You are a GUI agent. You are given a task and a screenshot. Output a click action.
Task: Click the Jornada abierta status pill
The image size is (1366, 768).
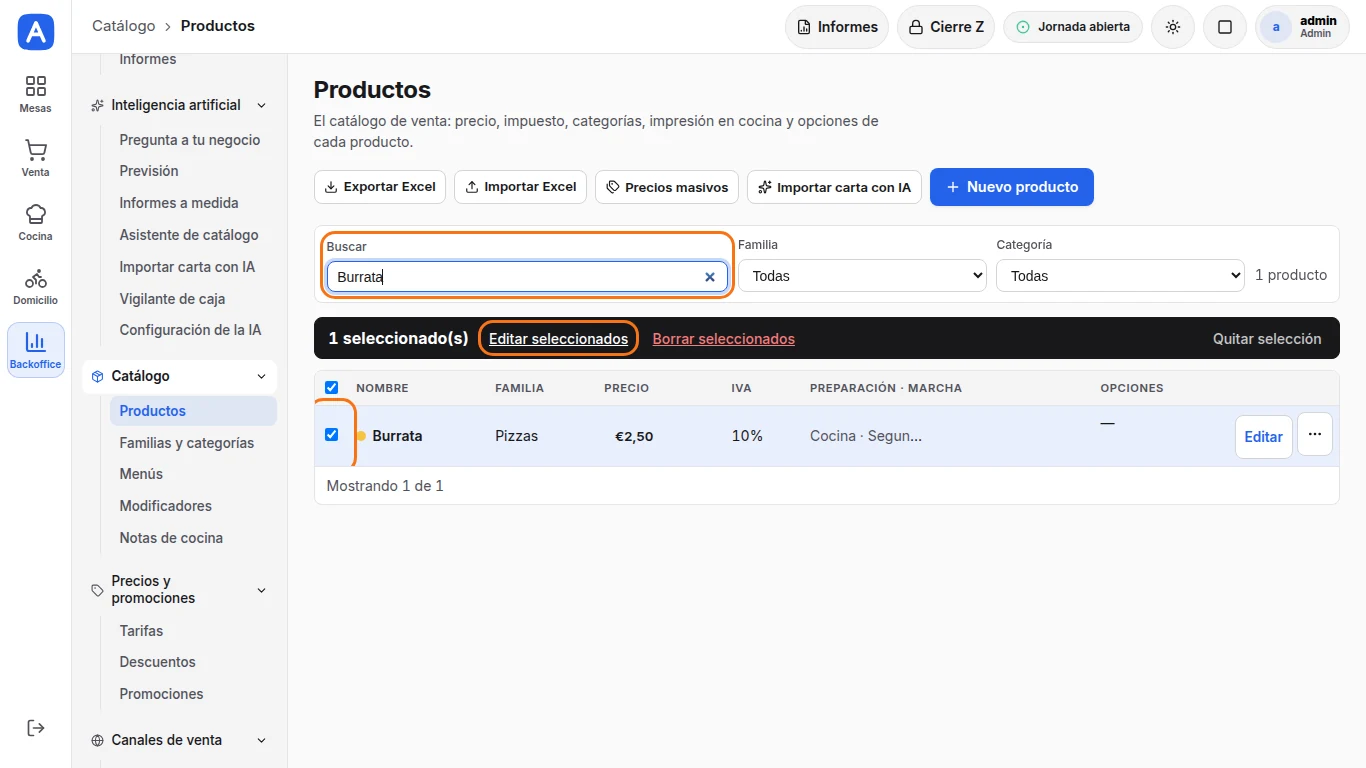[1073, 27]
